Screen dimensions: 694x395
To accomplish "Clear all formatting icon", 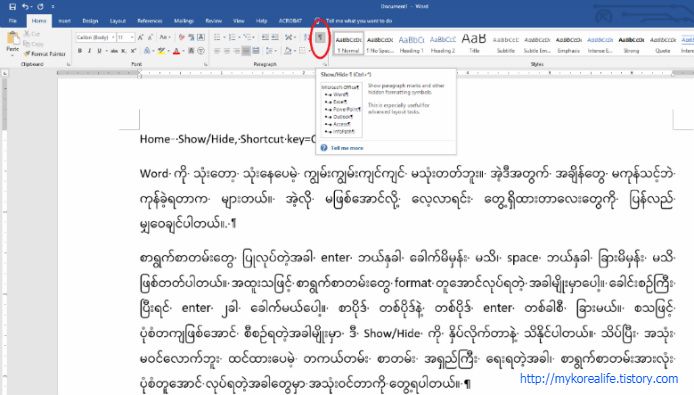I will [x=181, y=38].
